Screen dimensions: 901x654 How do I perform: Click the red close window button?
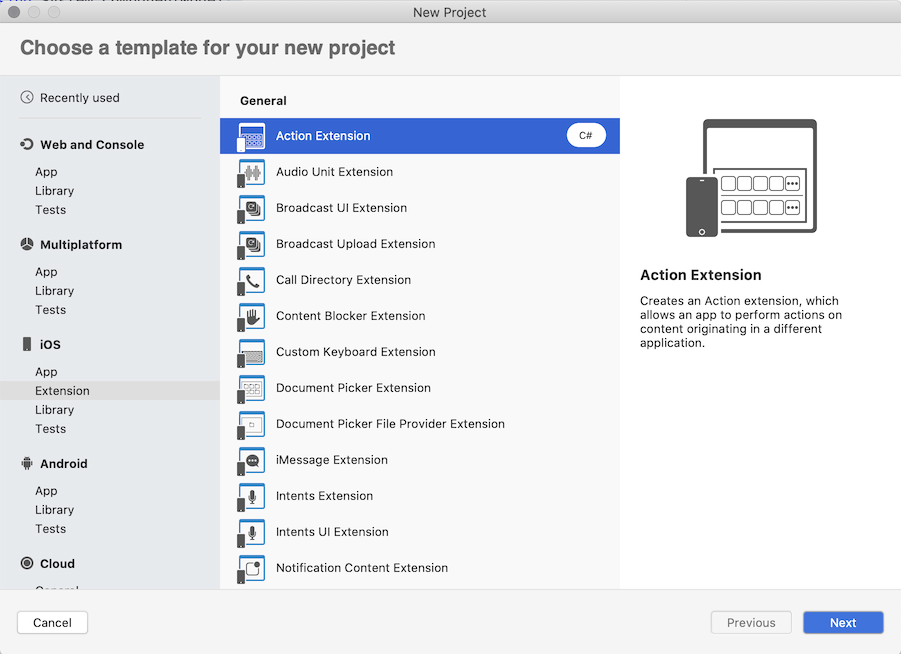point(14,12)
